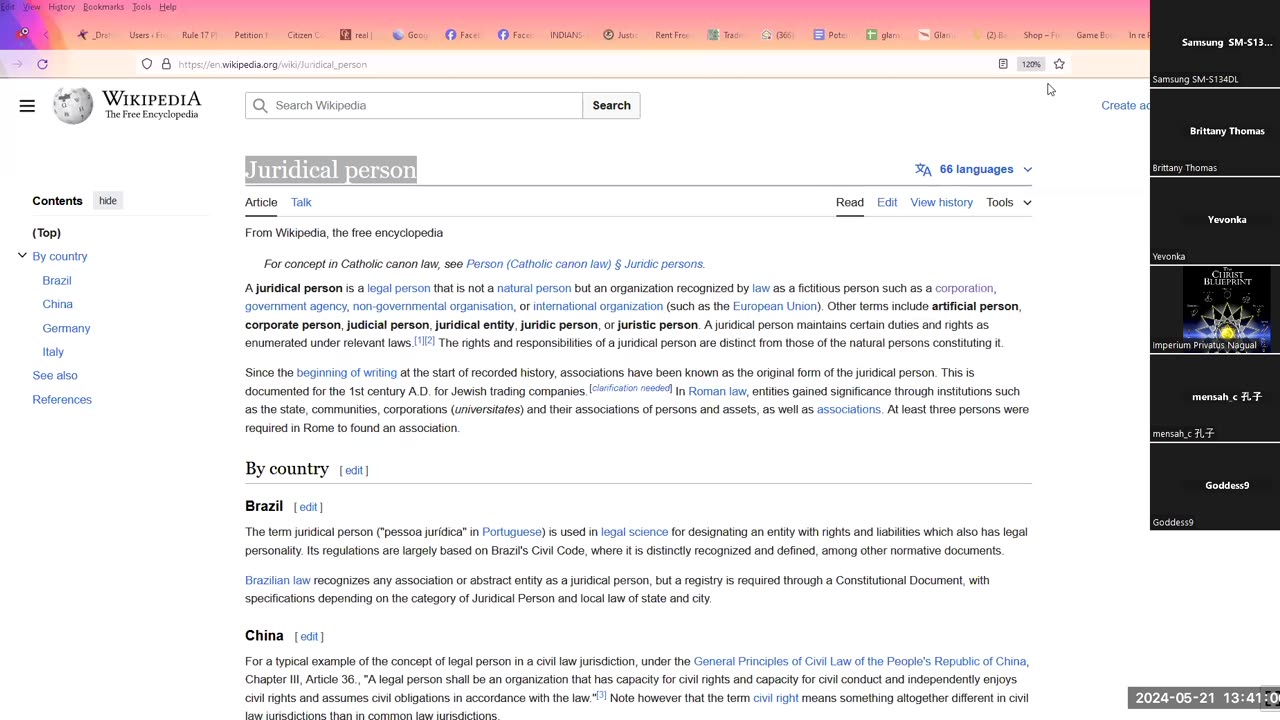Open the article Tools dropdown

pos(1008,202)
